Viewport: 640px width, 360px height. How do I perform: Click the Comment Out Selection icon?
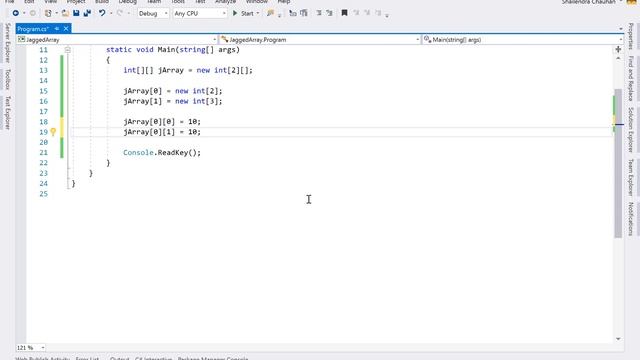click(319, 13)
